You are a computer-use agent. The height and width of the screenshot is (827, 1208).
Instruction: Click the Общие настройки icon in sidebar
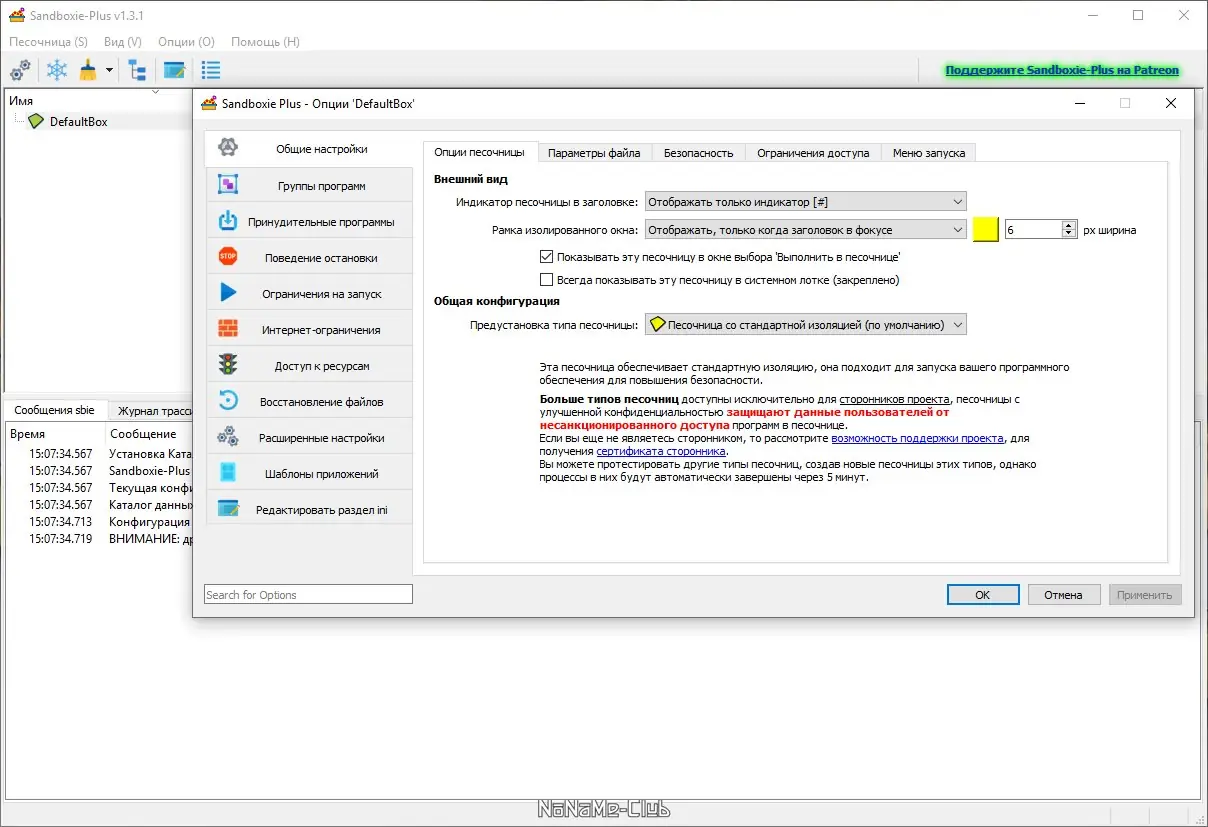click(x=228, y=149)
